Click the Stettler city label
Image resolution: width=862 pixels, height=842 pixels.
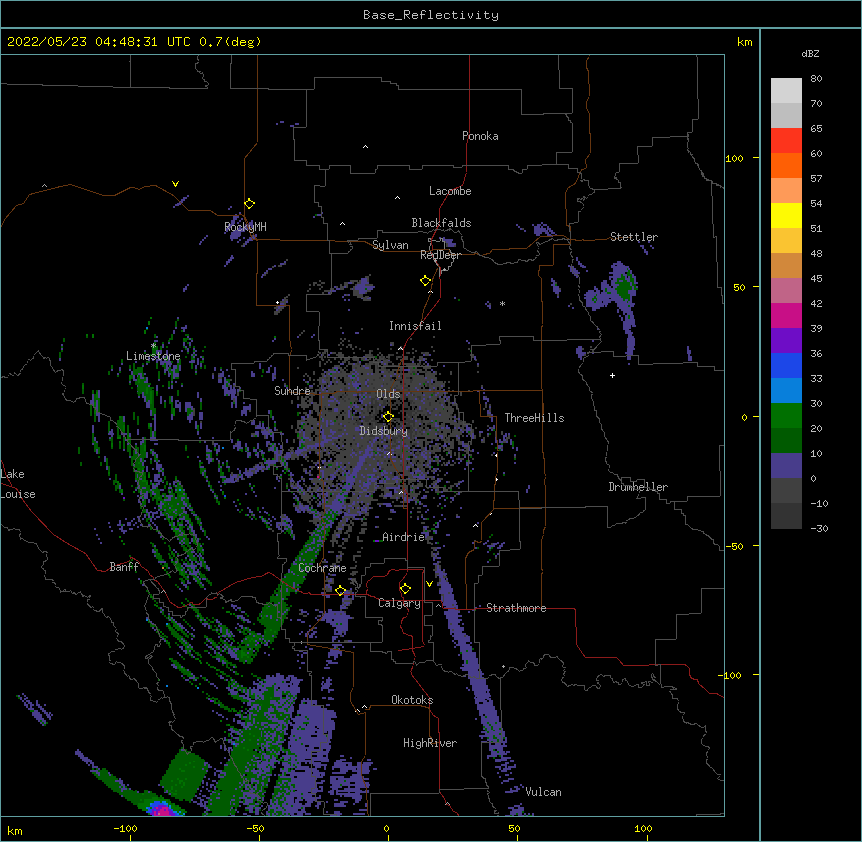[634, 237]
